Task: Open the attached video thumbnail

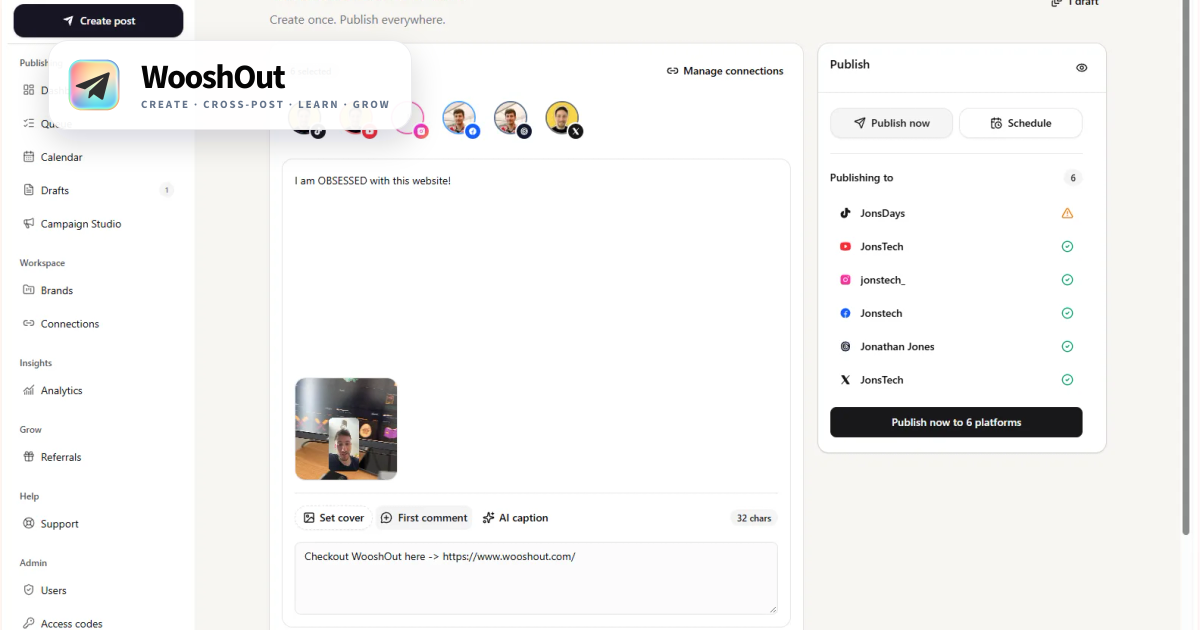Action: (346, 429)
